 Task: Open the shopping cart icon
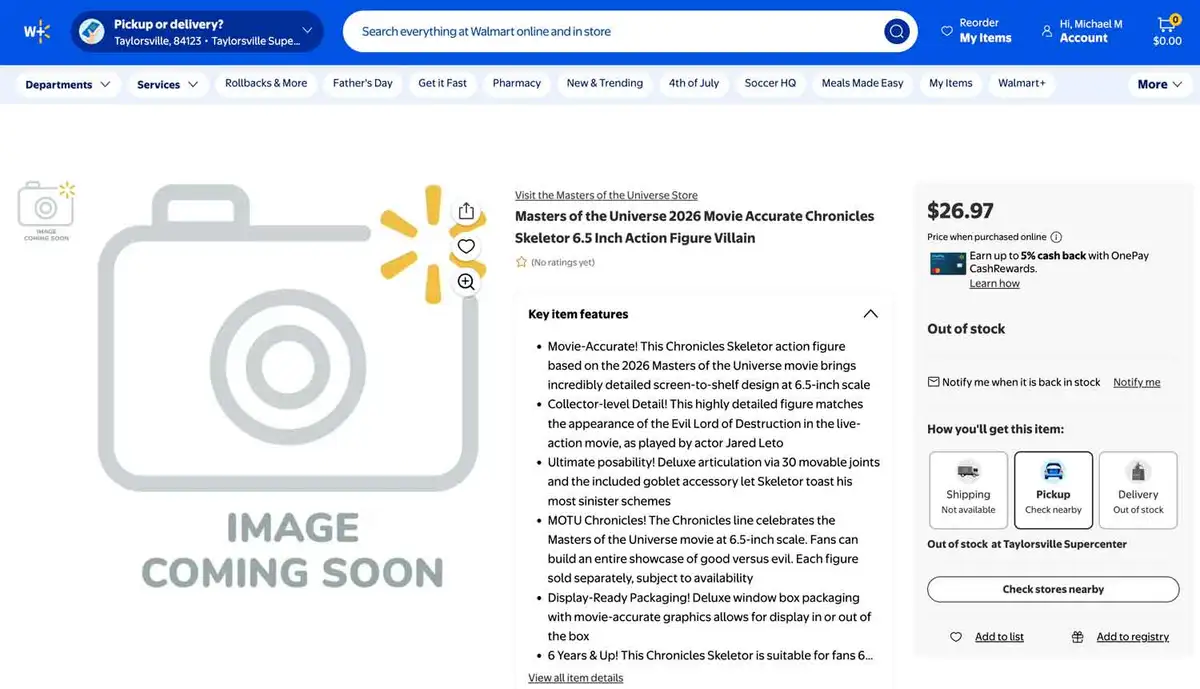(1167, 24)
